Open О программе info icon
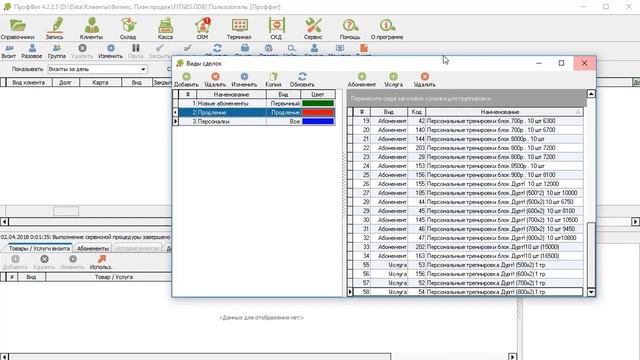This screenshot has width=640, height=360. (x=387, y=29)
